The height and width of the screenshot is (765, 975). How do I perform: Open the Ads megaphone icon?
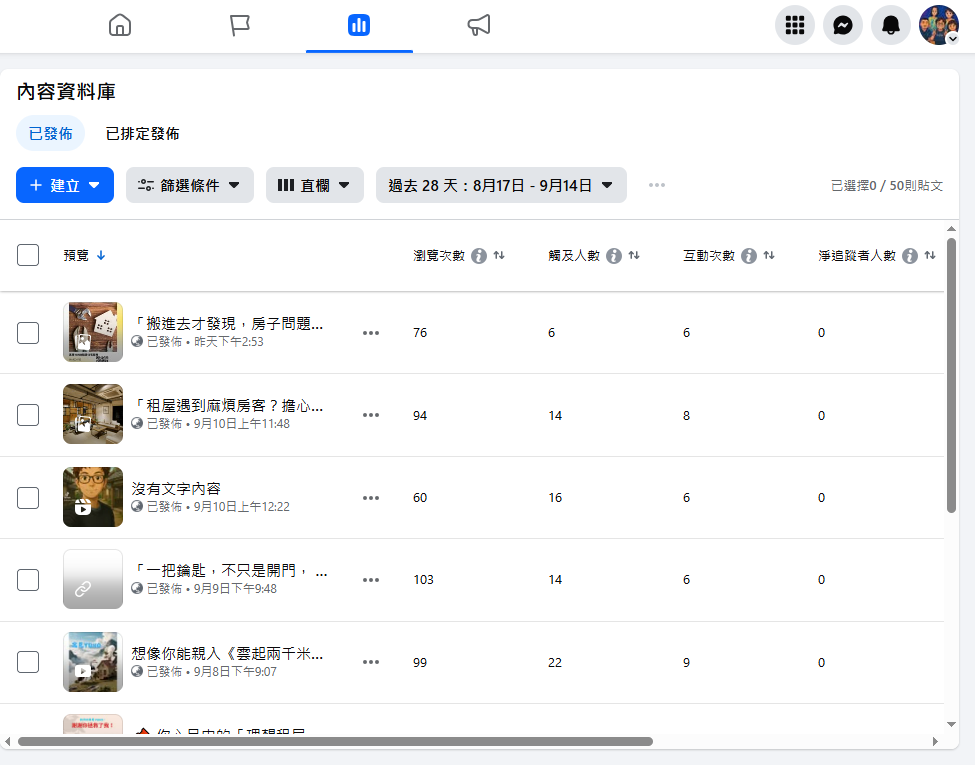[479, 26]
